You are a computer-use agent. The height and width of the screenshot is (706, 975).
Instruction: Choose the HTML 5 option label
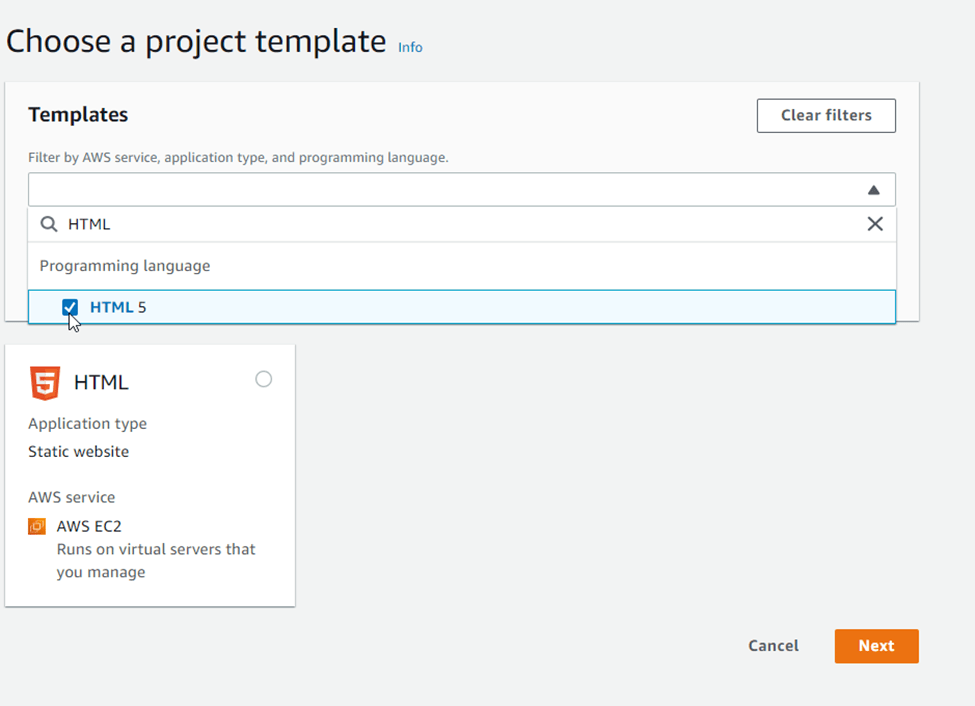tap(118, 307)
